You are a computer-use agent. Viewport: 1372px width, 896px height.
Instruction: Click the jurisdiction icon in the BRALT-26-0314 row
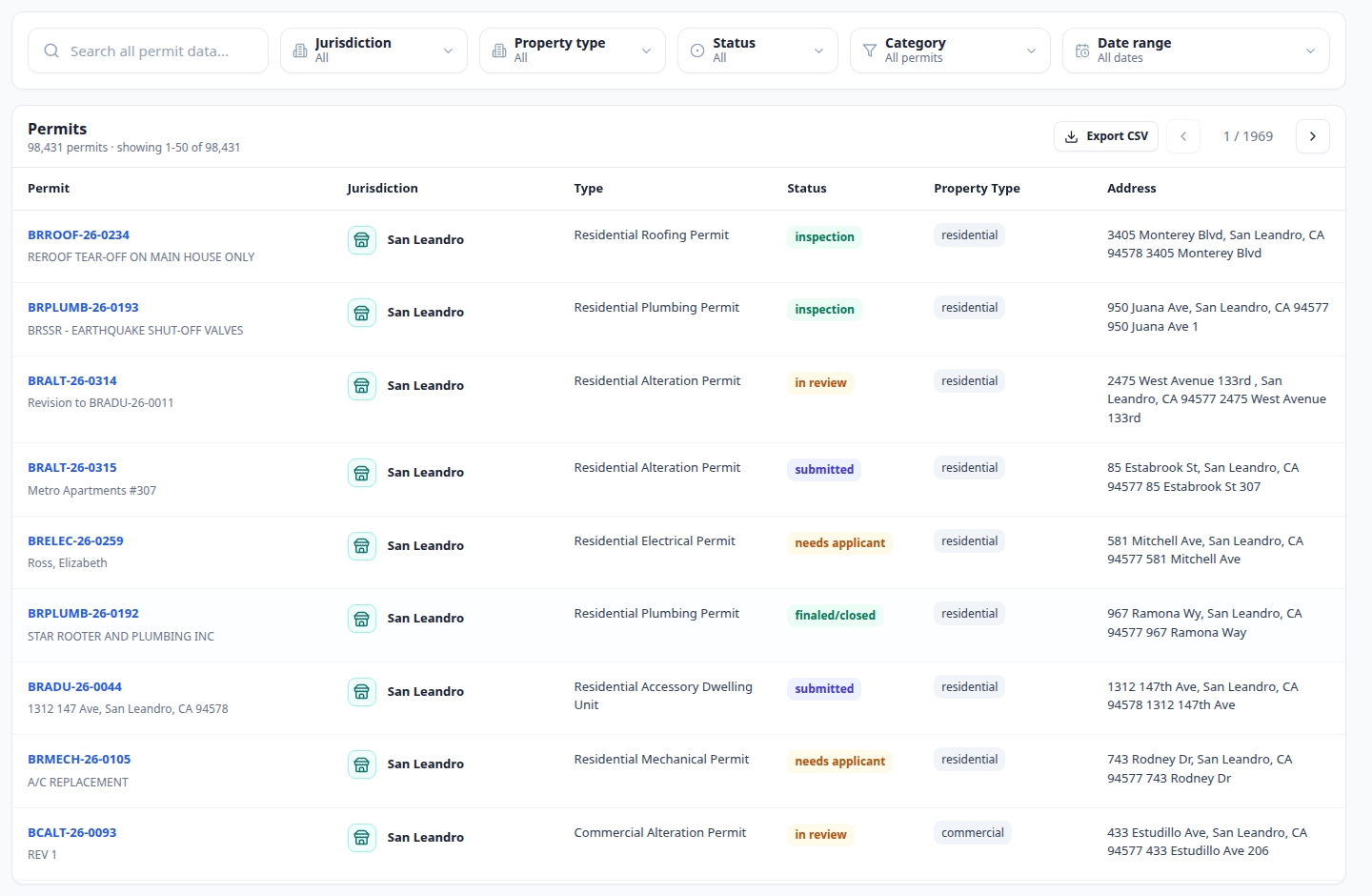pyautogui.click(x=362, y=386)
